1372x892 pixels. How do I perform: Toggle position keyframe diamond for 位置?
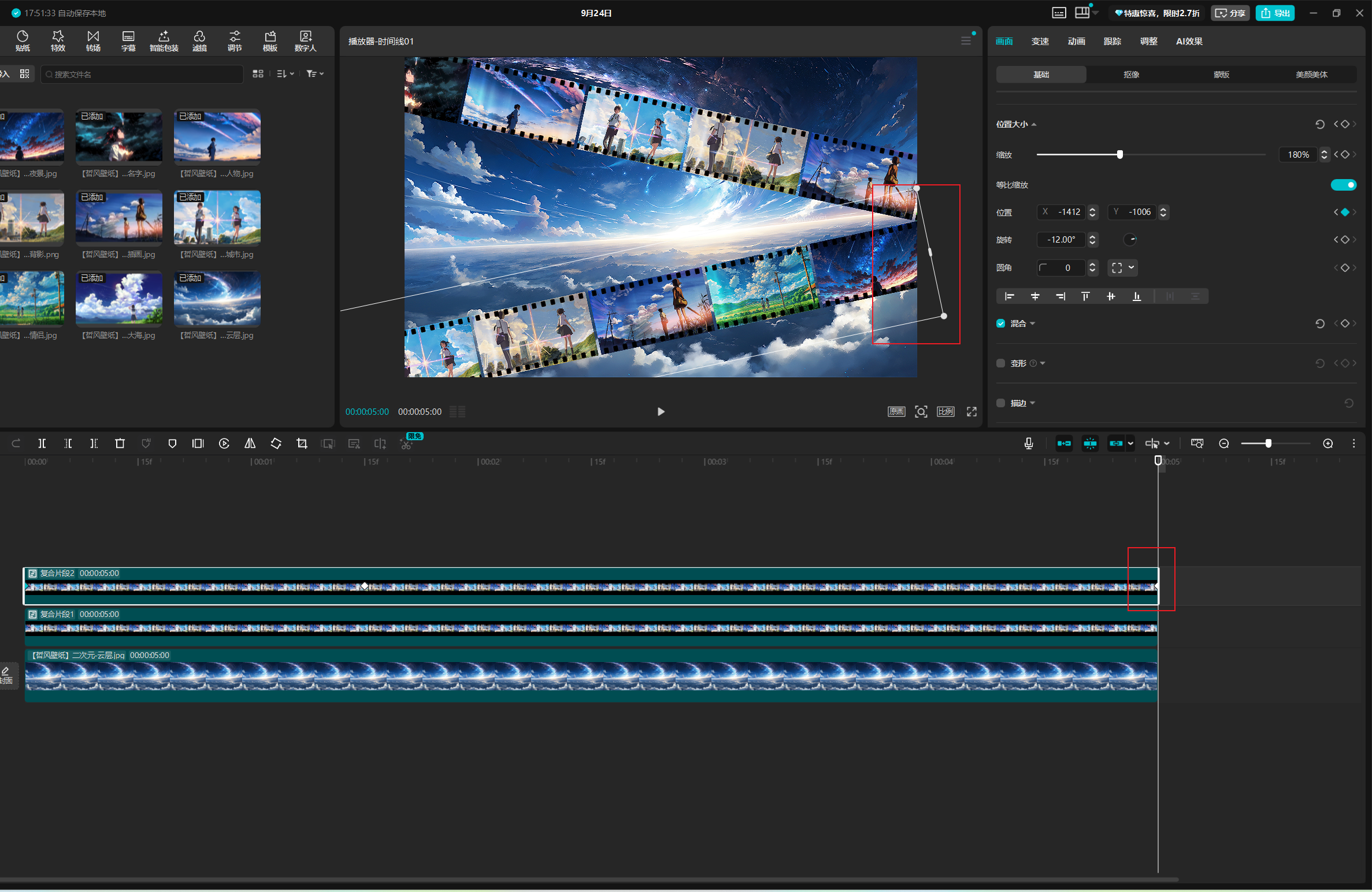pyautogui.click(x=1345, y=212)
